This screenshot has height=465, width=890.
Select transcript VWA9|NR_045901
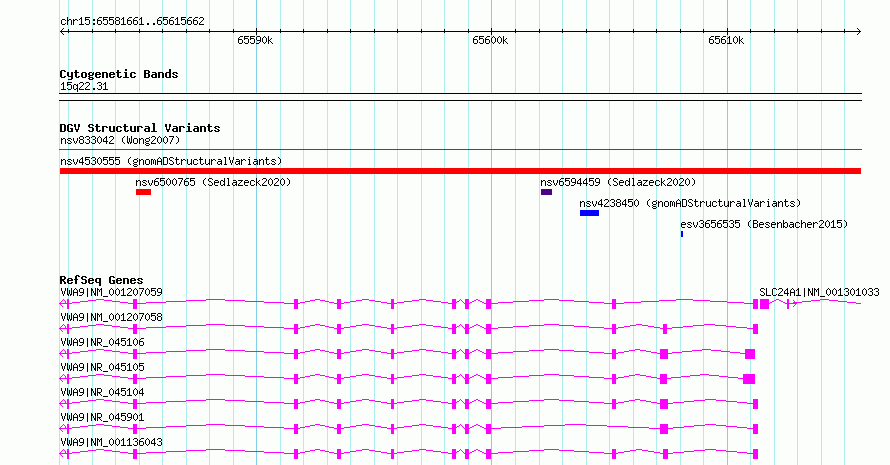102,417
